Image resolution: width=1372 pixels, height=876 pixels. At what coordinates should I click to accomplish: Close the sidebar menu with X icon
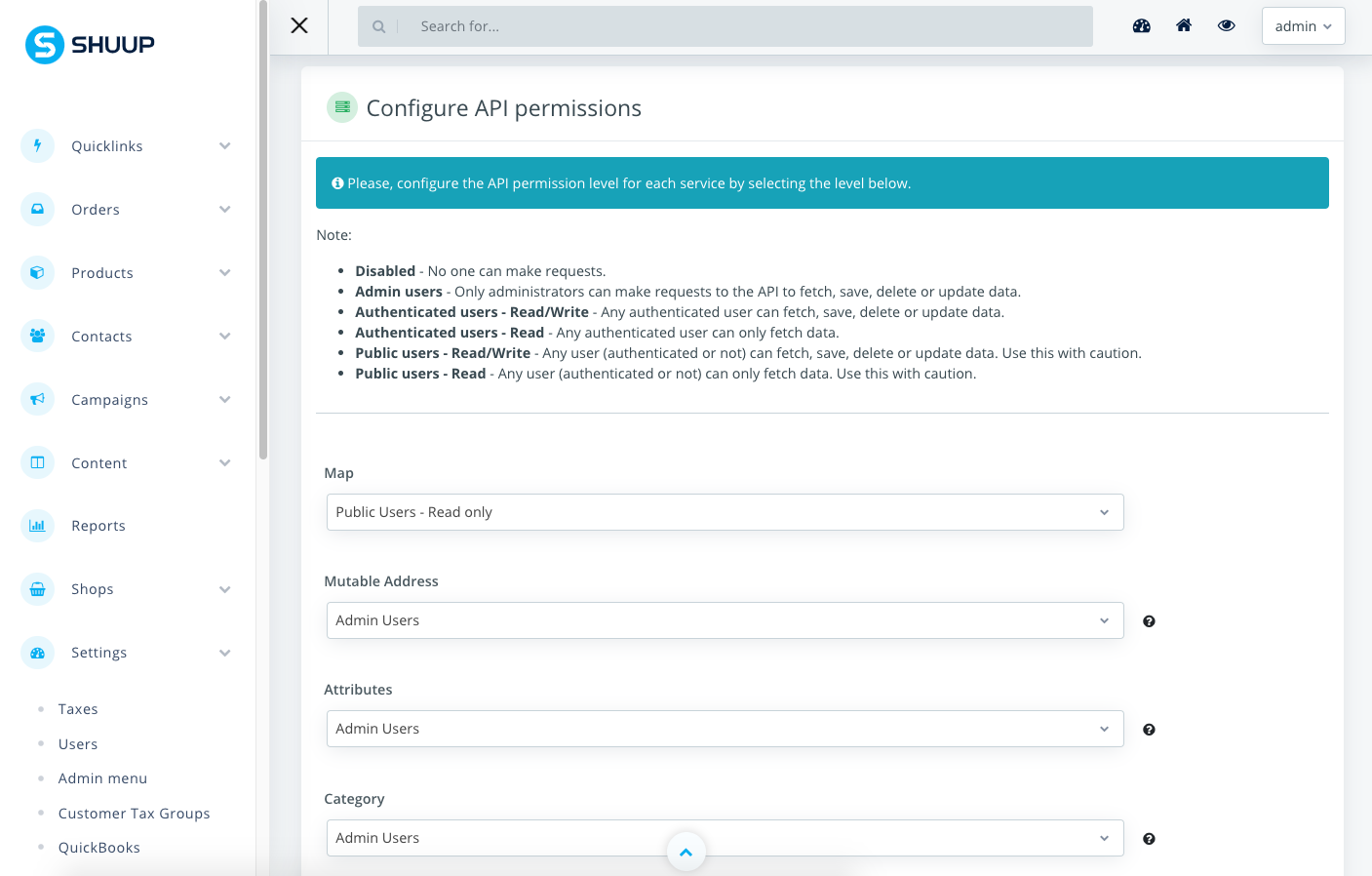click(299, 26)
